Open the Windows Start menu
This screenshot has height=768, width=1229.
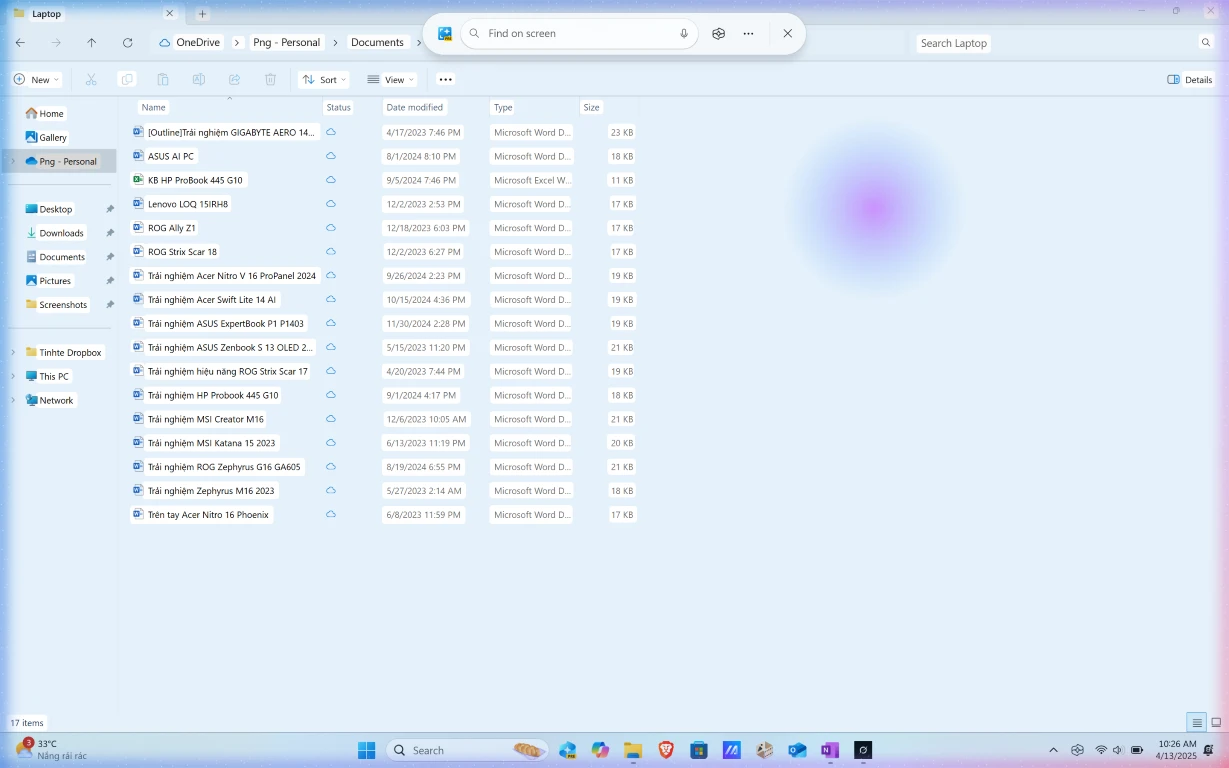367,750
